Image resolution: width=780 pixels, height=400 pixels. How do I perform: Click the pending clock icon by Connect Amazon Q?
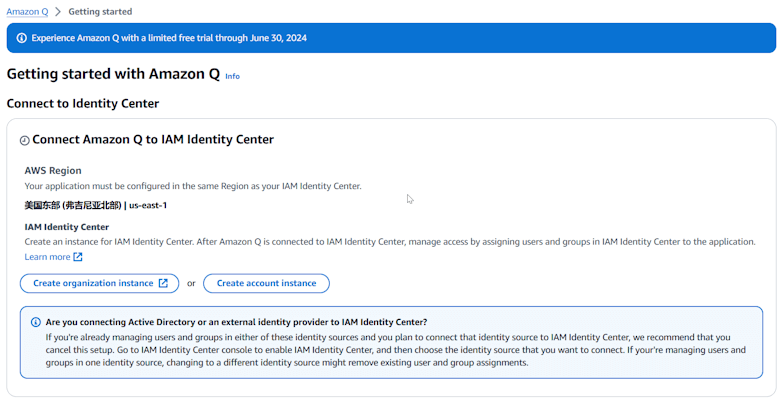coord(25,141)
